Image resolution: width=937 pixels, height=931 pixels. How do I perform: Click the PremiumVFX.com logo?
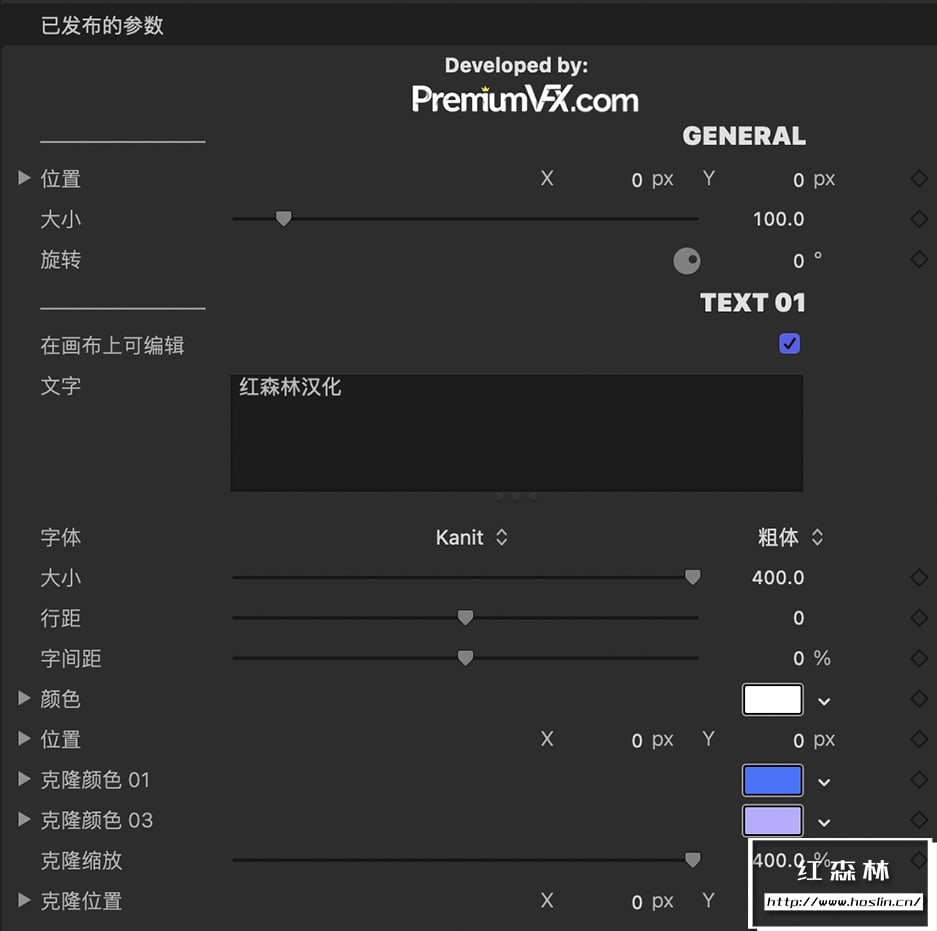pyautogui.click(x=525, y=99)
